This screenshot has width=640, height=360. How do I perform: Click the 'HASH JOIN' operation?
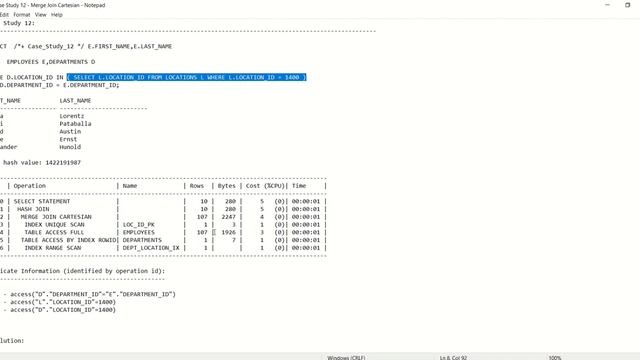point(33,209)
